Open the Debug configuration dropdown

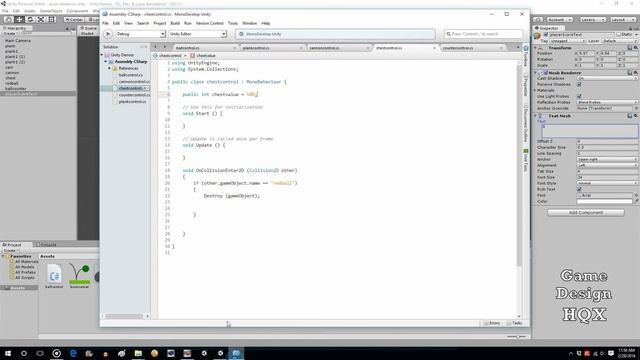point(140,34)
